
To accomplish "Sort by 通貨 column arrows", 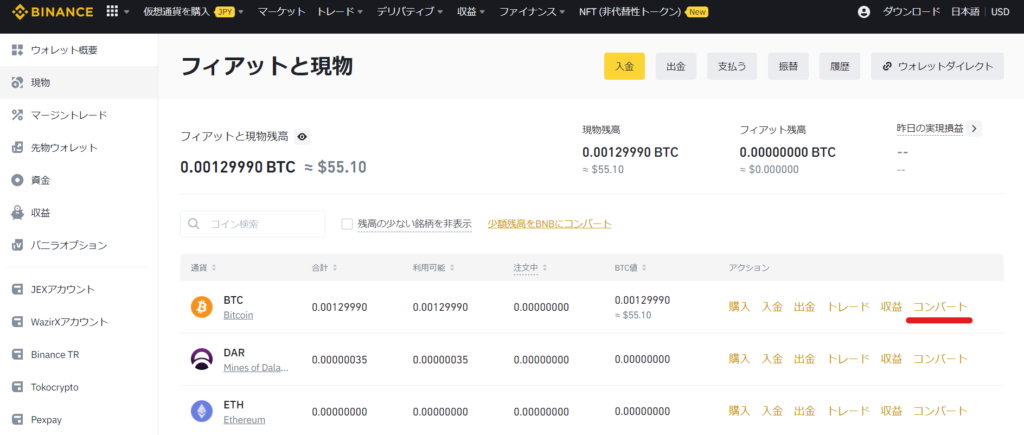I will [214, 268].
